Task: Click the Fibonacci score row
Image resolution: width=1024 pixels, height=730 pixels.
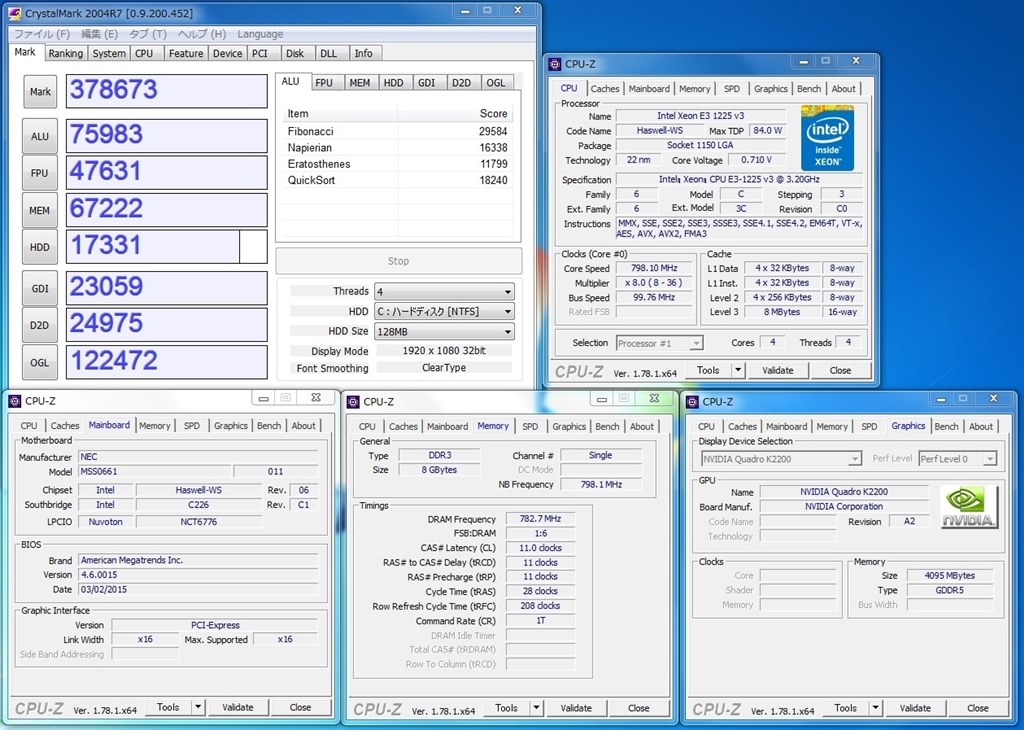Action: [397, 131]
